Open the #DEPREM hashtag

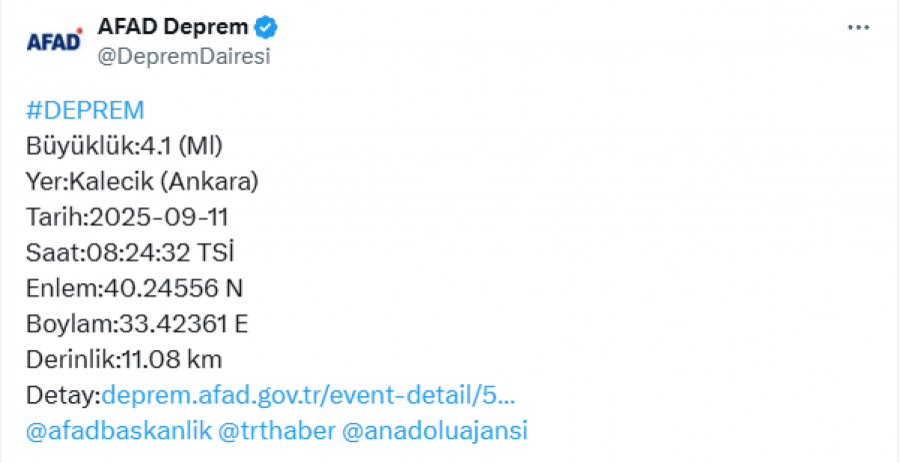click(85, 111)
